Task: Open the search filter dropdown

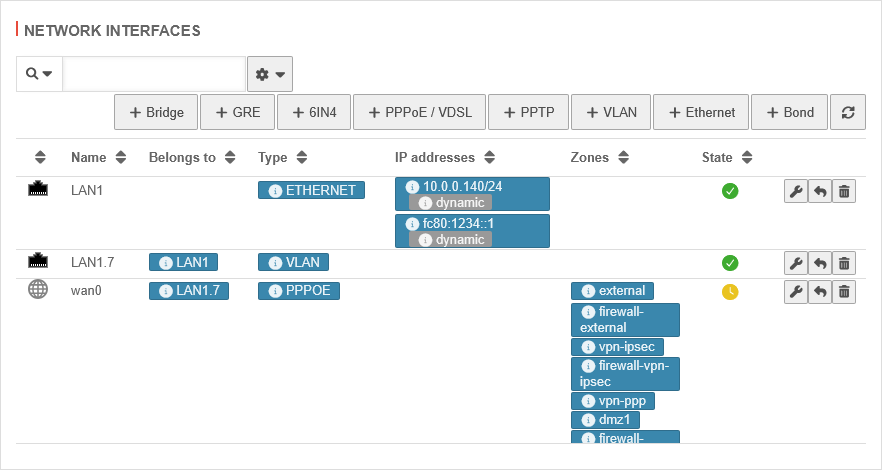Action: (39, 74)
